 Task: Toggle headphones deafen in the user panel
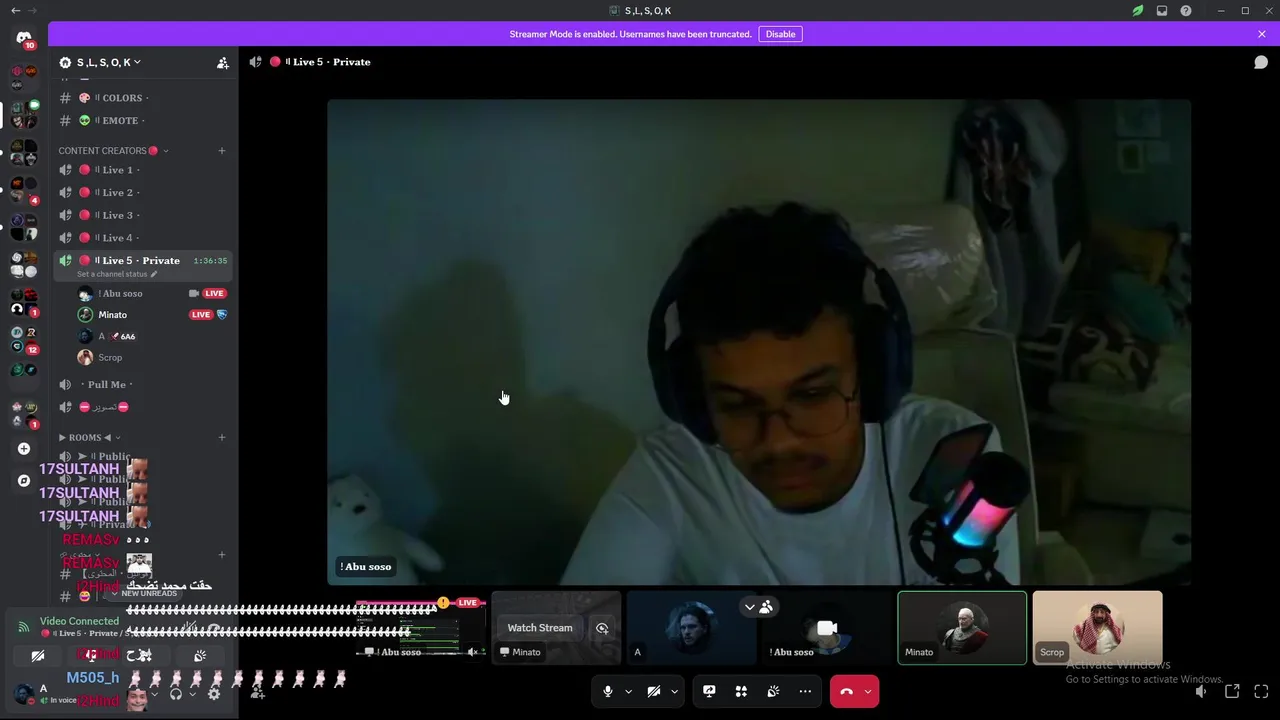pos(176,694)
